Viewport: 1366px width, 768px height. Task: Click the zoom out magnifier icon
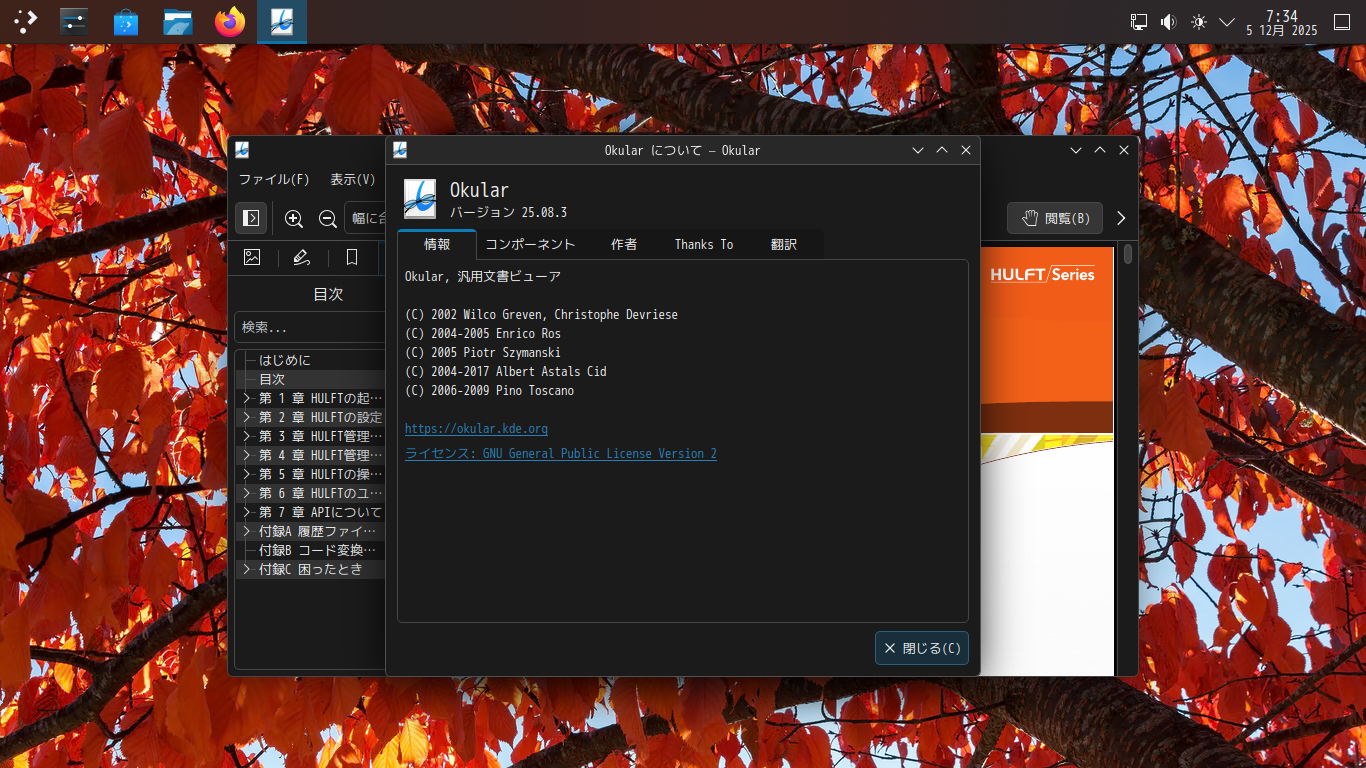pos(327,219)
